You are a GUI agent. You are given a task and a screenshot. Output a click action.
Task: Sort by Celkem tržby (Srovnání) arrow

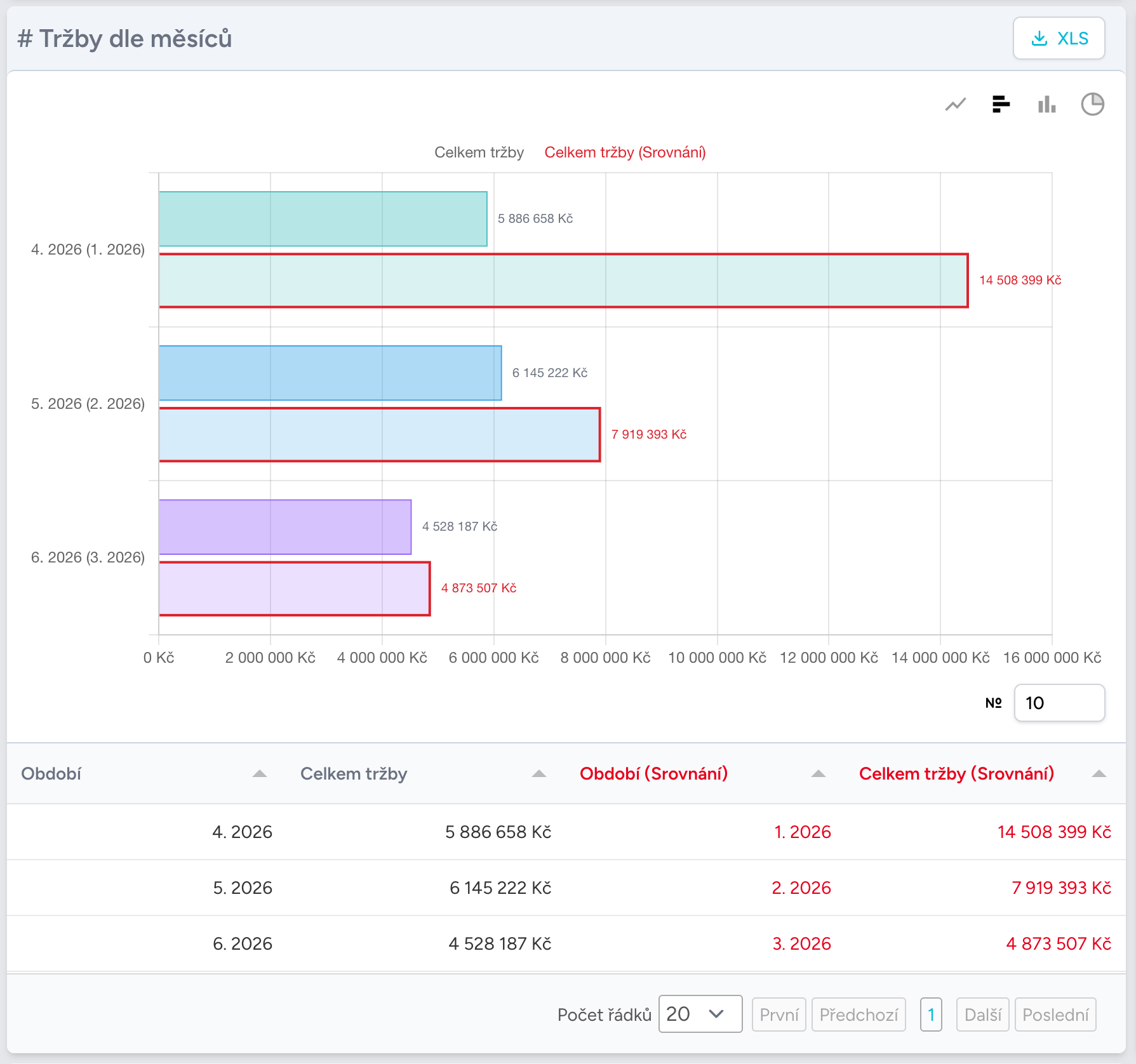coord(1099,773)
